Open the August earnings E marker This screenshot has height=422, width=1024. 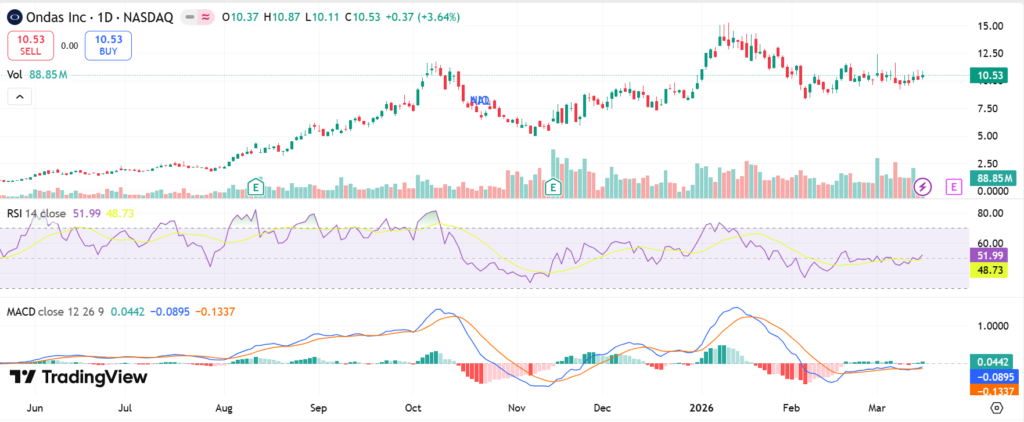point(255,187)
